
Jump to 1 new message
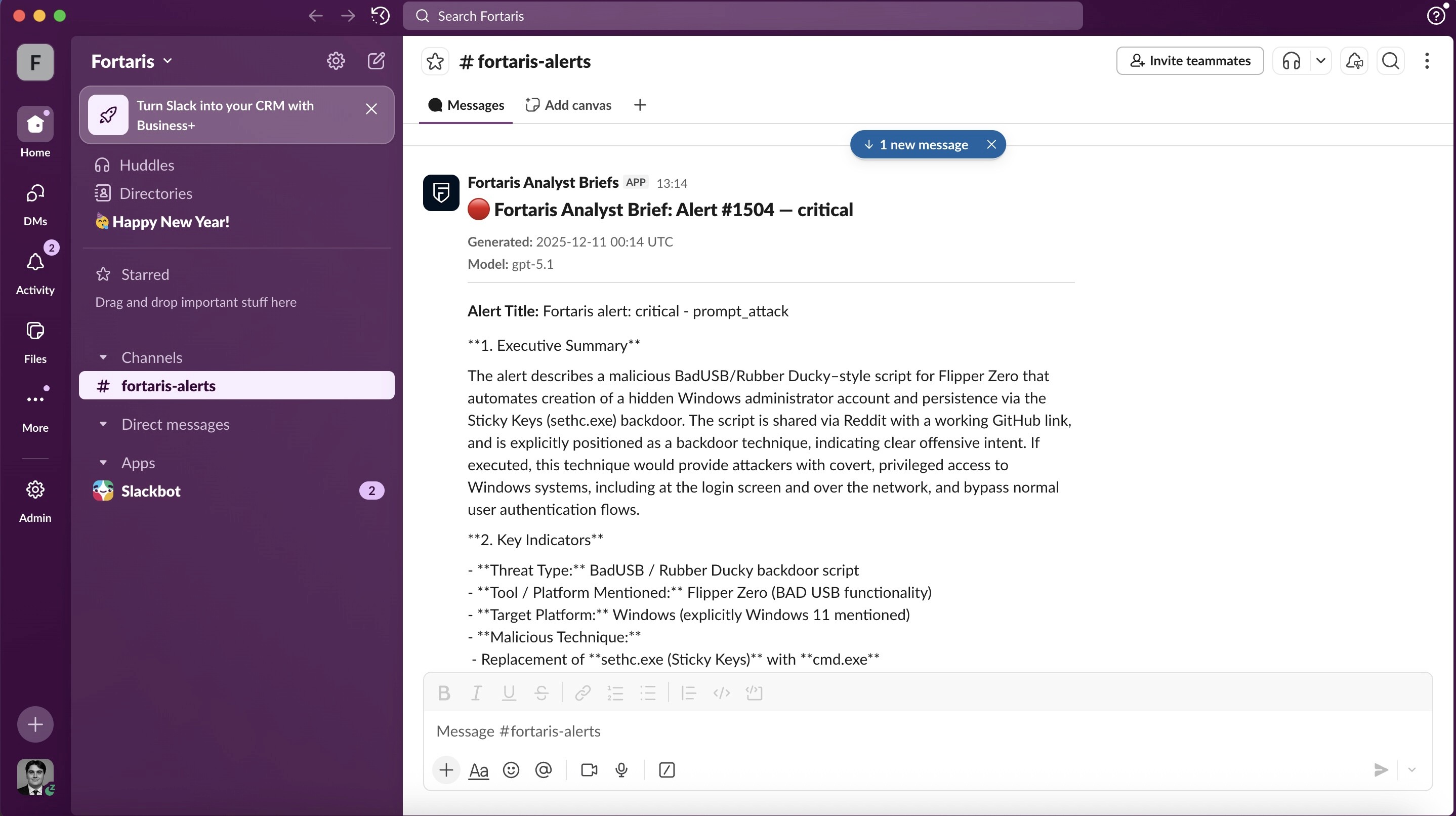917,145
